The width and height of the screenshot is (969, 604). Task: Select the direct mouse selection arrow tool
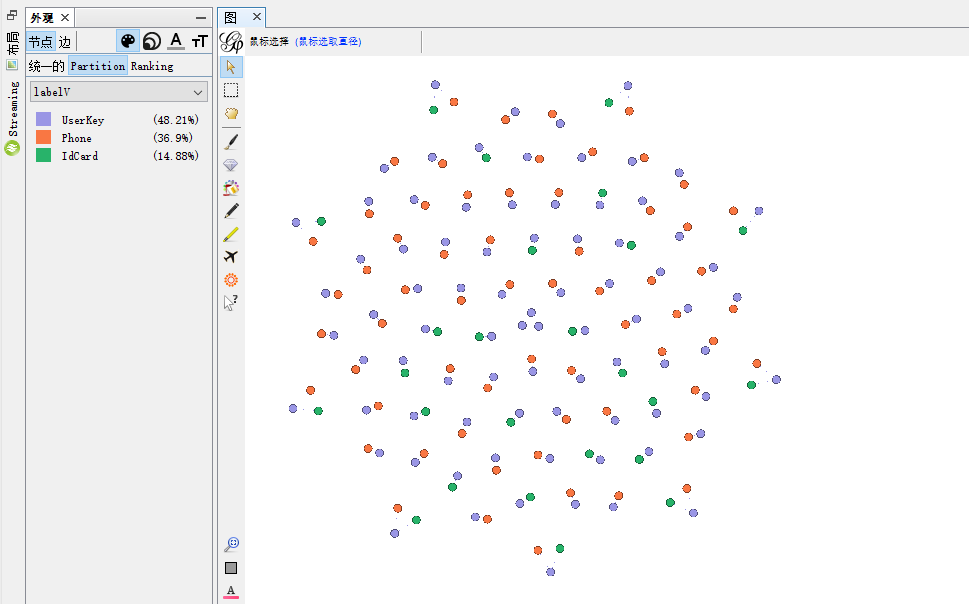click(x=231, y=67)
